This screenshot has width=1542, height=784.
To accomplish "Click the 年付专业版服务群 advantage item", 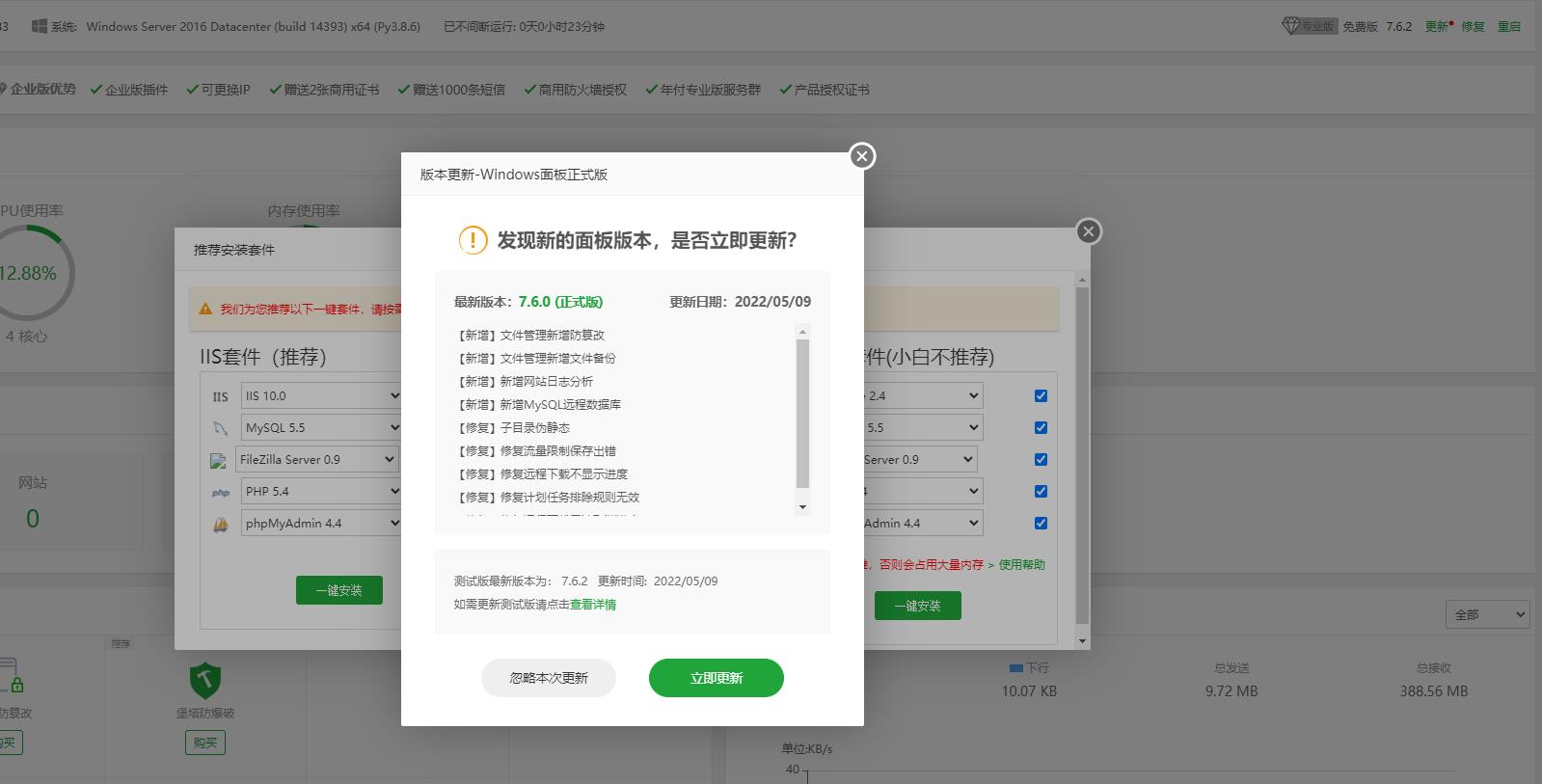I will click(x=703, y=90).
